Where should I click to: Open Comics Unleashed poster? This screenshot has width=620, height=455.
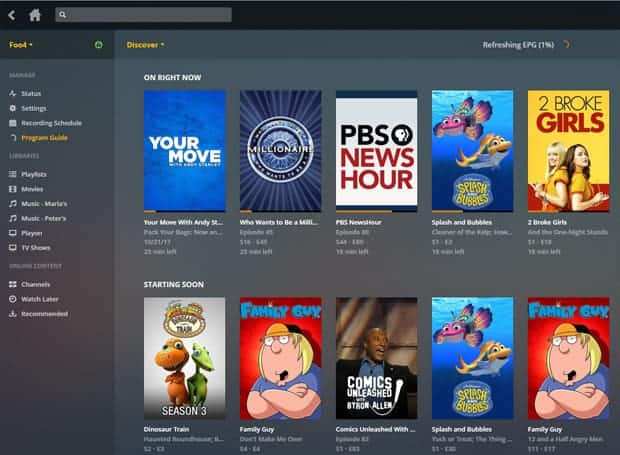click(376, 358)
